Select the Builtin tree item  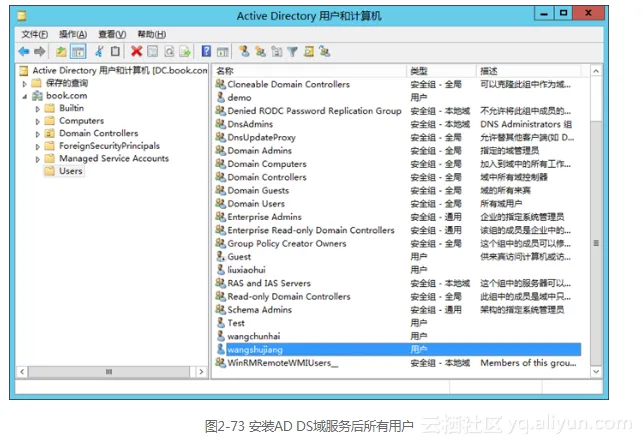coord(71,108)
